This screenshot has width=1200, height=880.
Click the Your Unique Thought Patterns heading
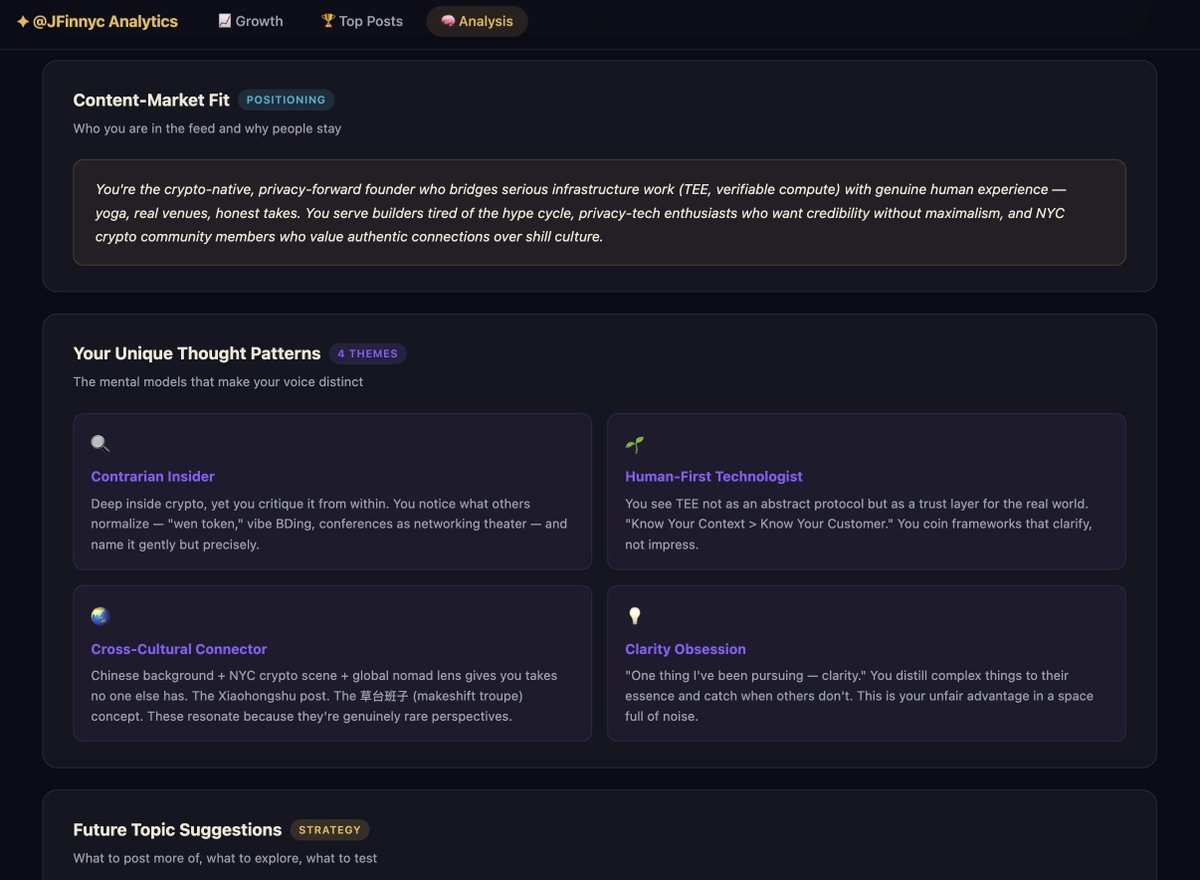point(197,354)
